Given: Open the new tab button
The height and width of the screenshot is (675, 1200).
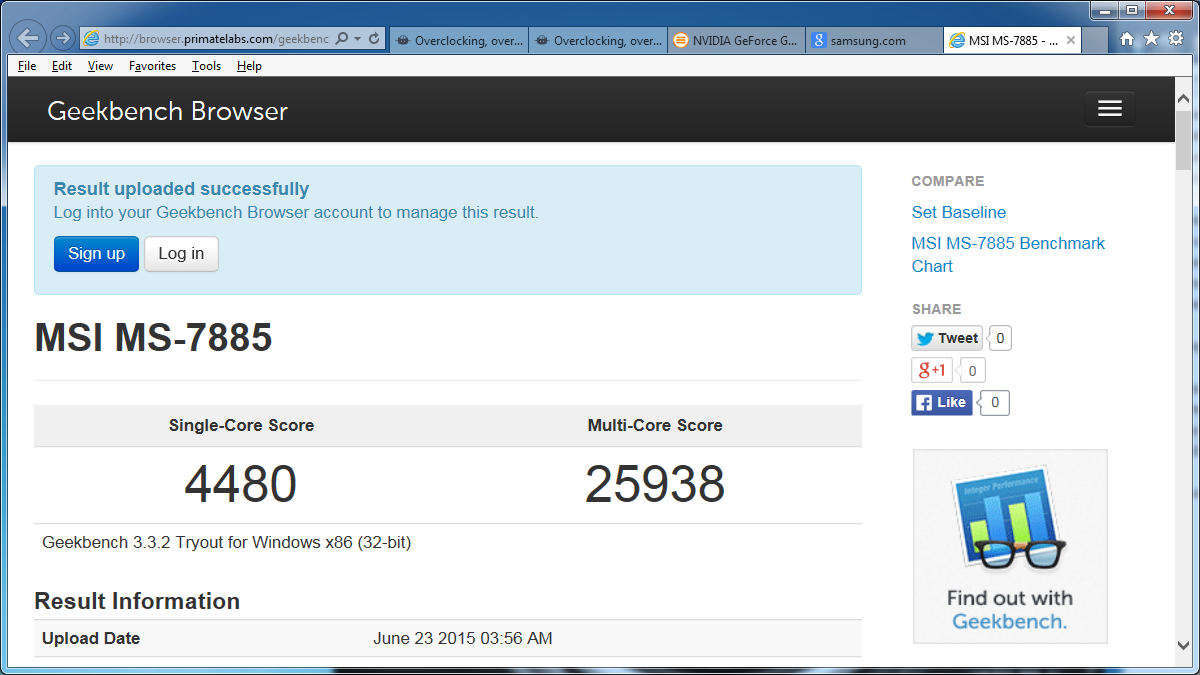Looking at the screenshot, I should [1095, 41].
